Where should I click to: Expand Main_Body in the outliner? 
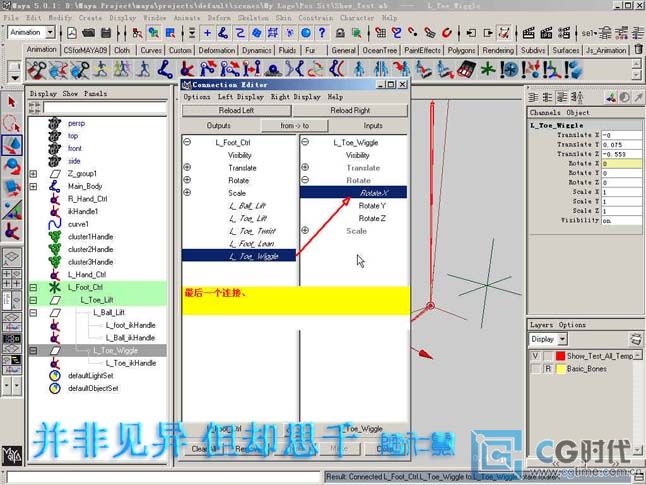[33, 187]
